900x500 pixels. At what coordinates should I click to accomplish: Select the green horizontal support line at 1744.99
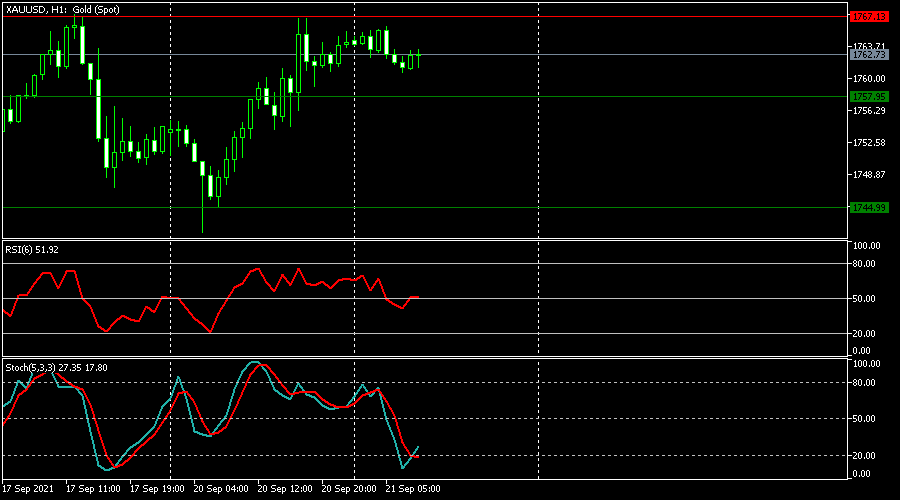(x=425, y=207)
